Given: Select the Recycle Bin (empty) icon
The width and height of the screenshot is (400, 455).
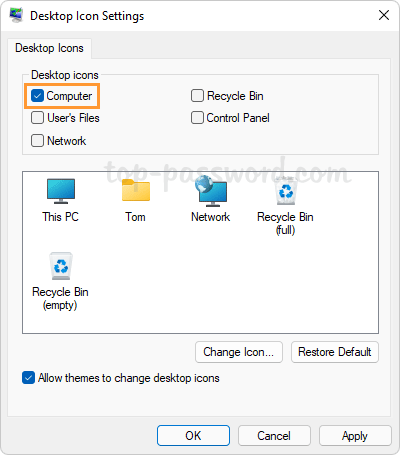Looking at the screenshot, I should pyautogui.click(x=61, y=266).
